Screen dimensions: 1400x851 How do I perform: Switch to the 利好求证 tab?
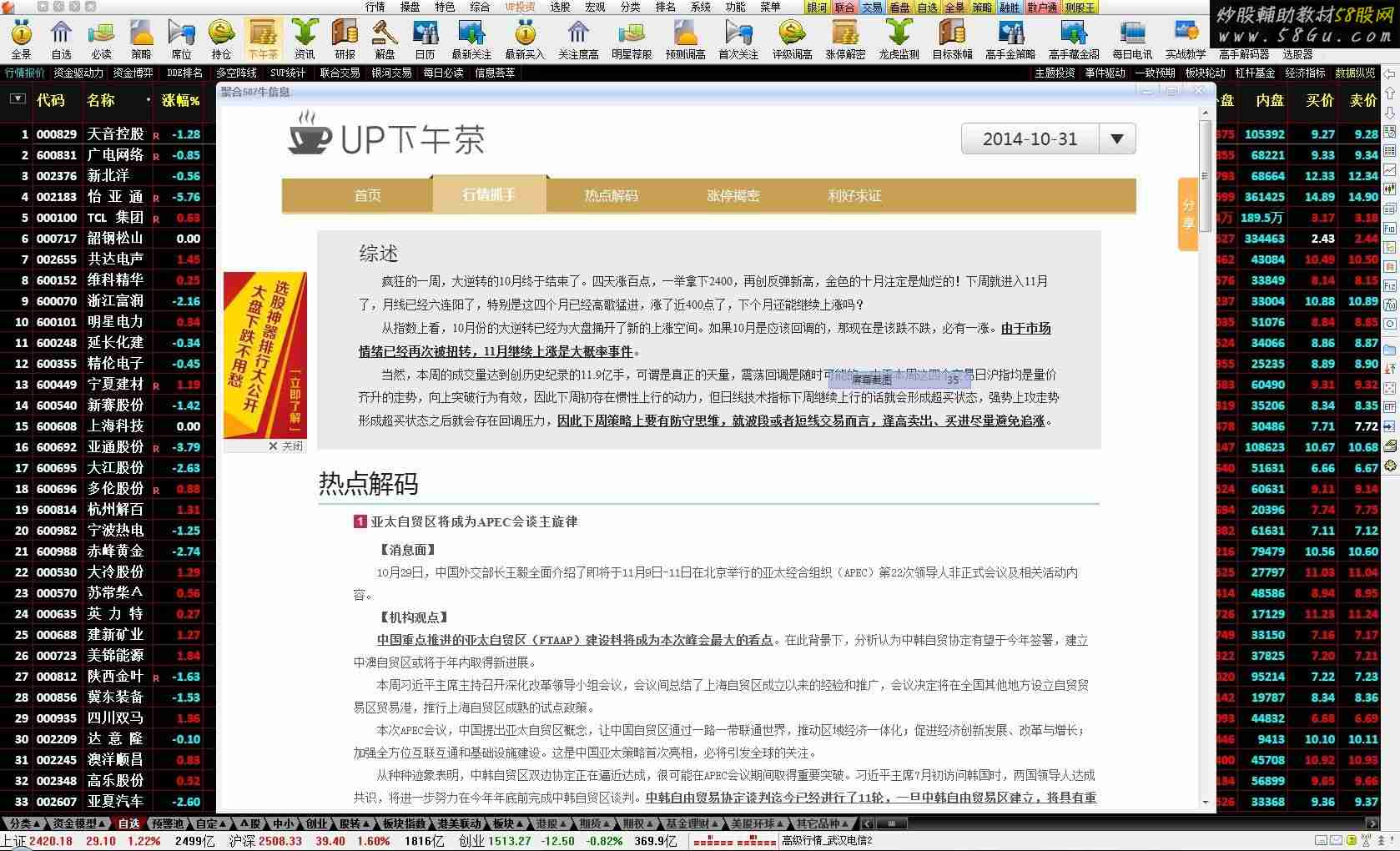855,195
